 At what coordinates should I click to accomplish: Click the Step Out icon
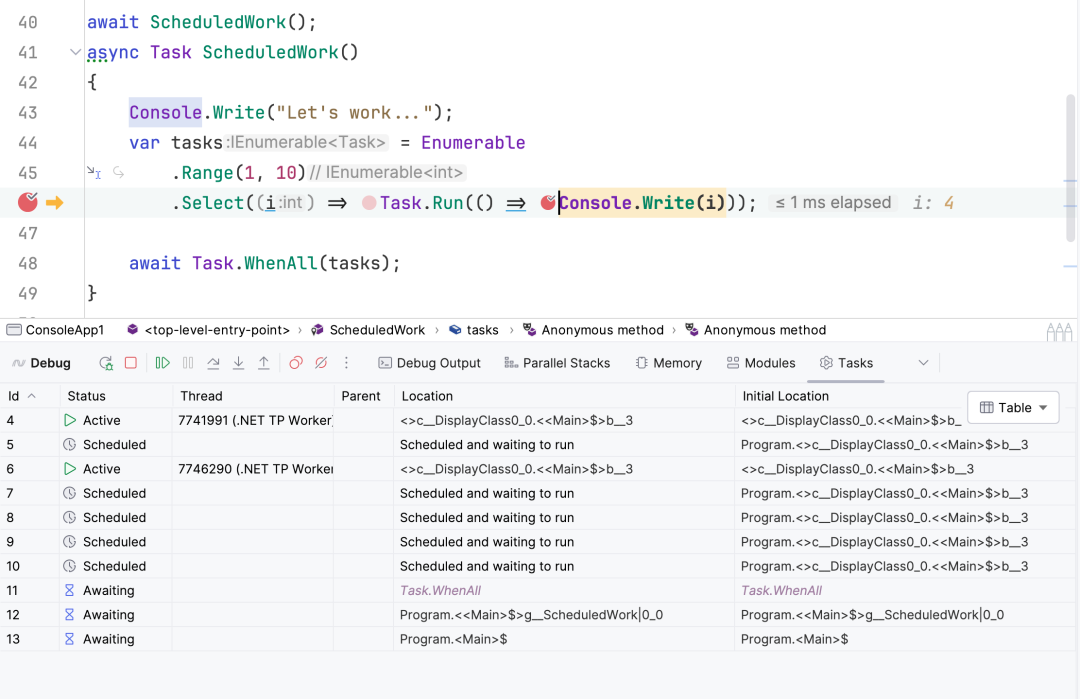264,362
